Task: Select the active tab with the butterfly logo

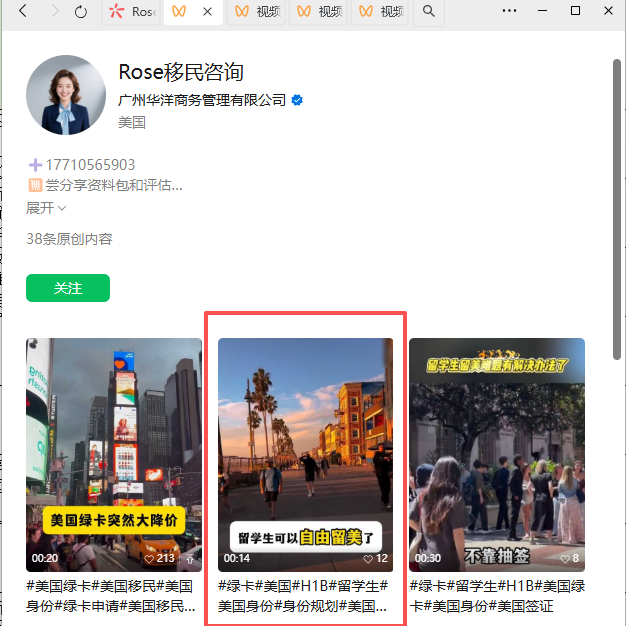Action: (179, 11)
